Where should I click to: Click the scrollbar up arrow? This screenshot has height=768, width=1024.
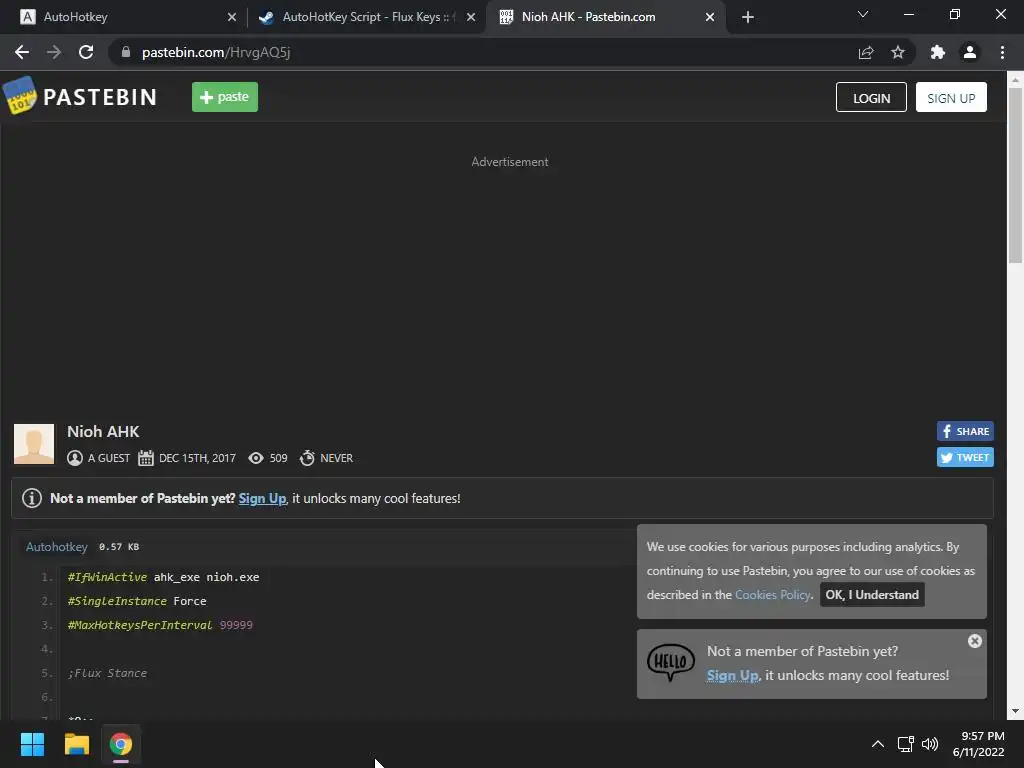(x=1015, y=80)
